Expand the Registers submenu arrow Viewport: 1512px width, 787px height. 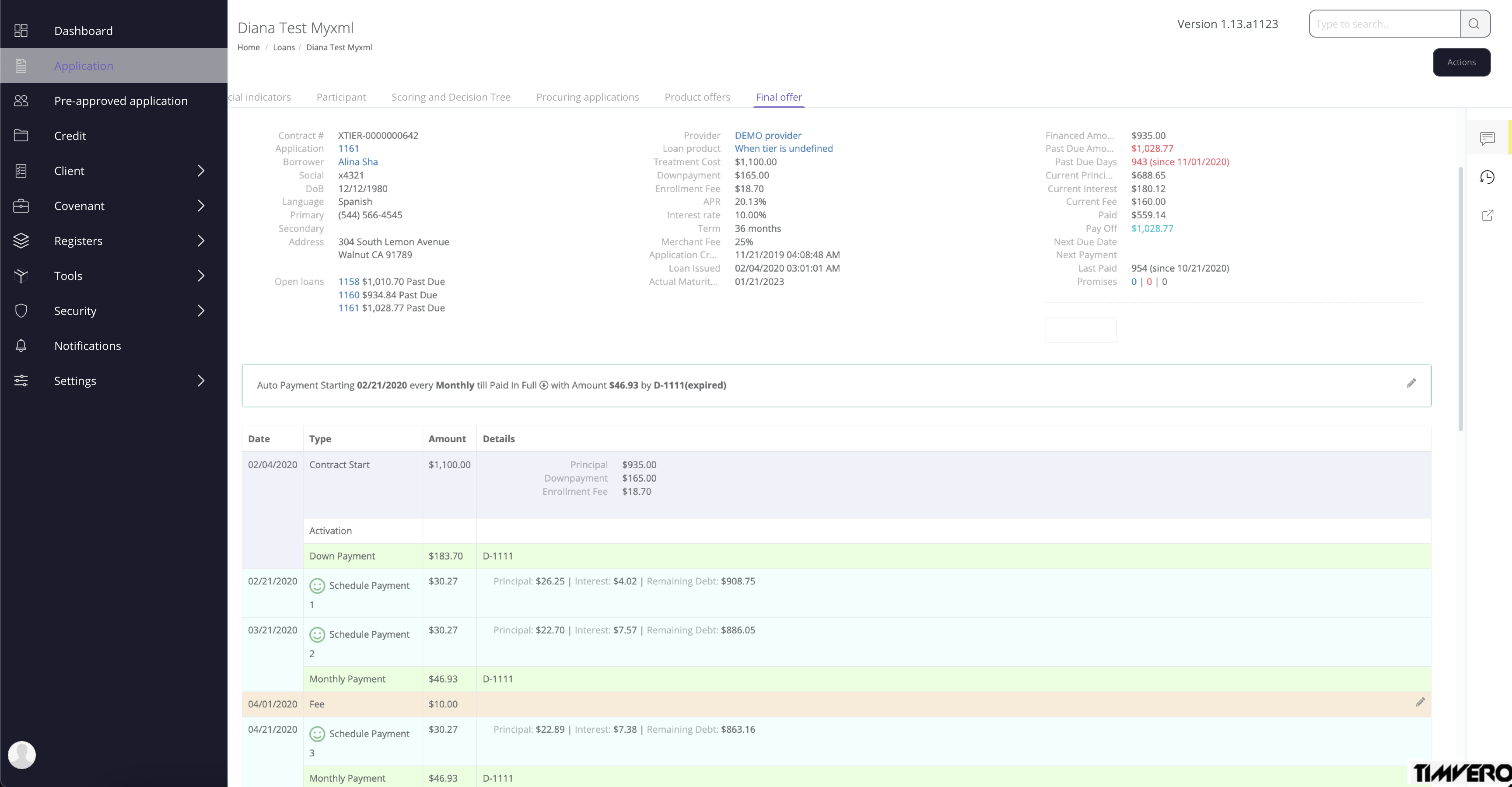[201, 241]
